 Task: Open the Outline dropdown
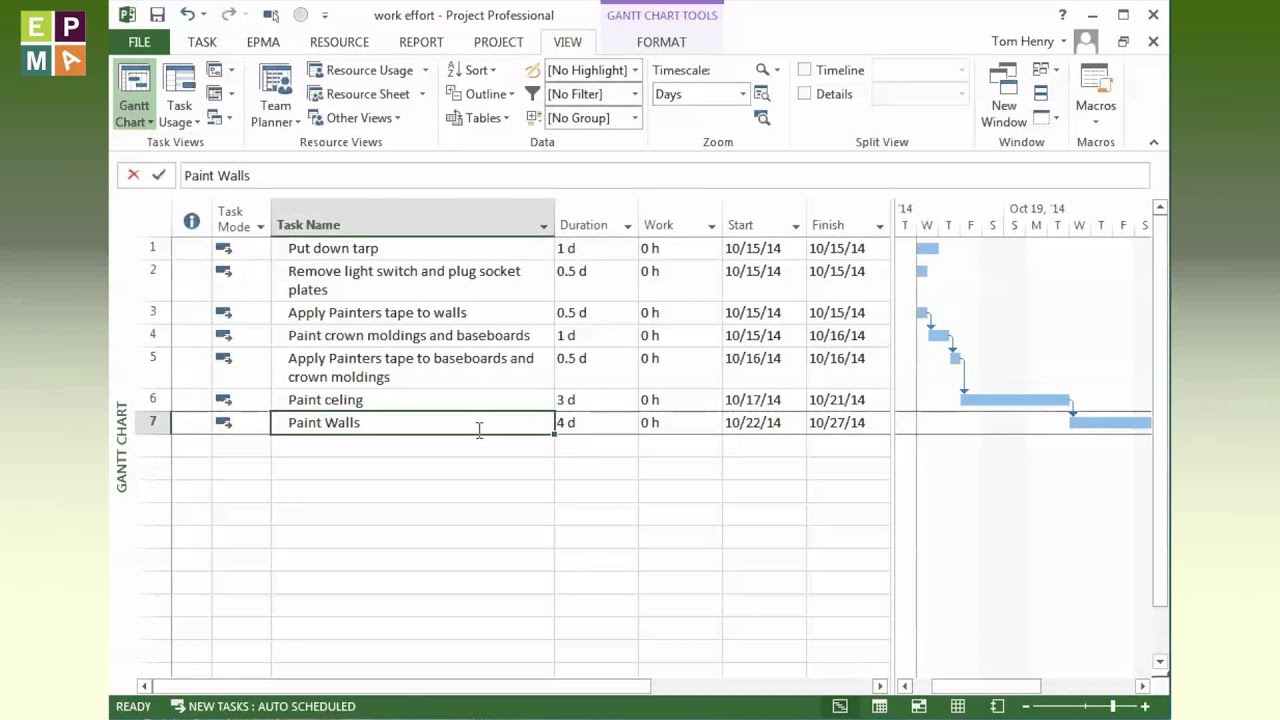(x=480, y=94)
